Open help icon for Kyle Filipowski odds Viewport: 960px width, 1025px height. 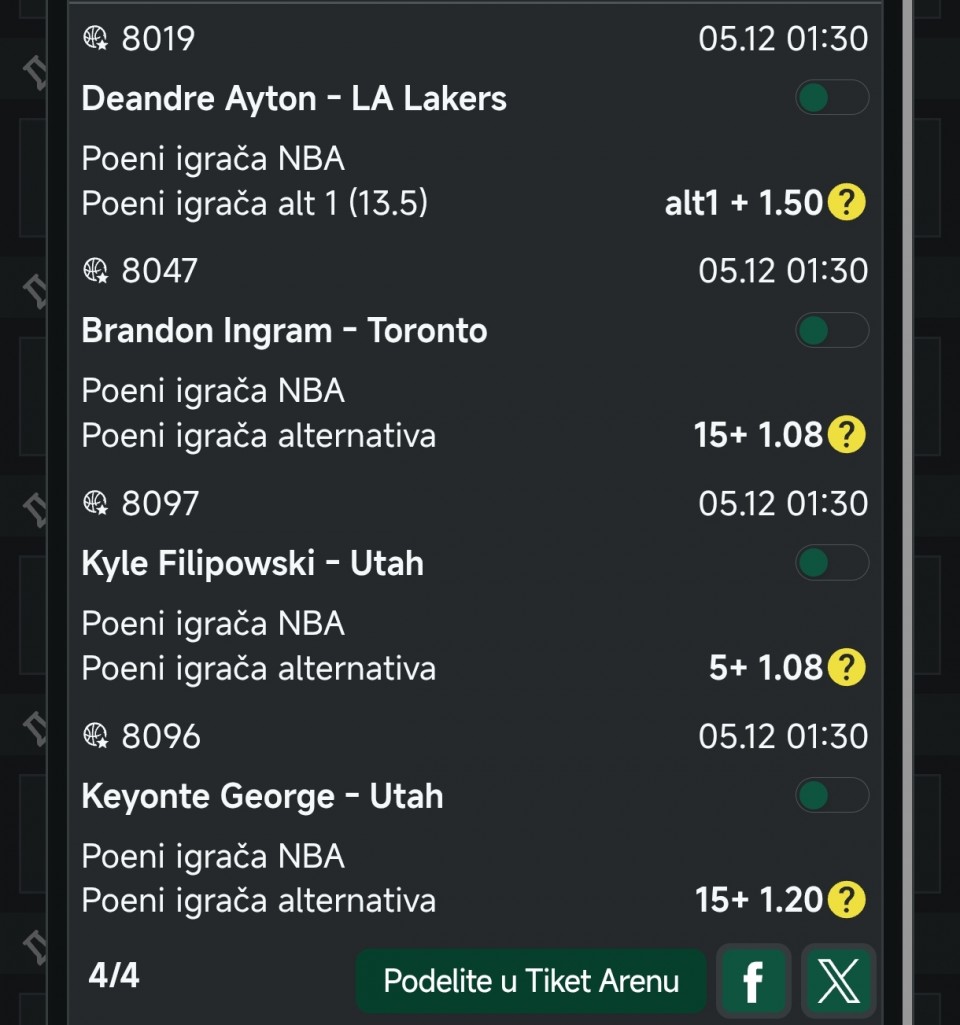[846, 667]
